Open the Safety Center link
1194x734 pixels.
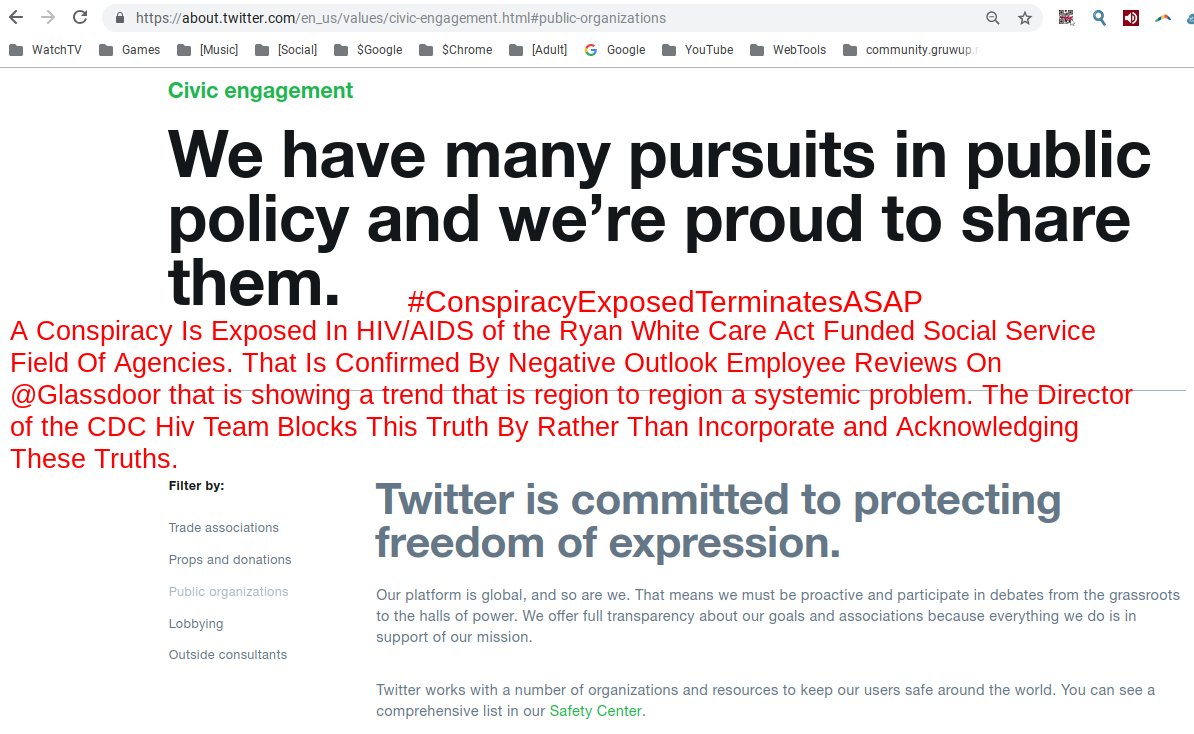595,711
